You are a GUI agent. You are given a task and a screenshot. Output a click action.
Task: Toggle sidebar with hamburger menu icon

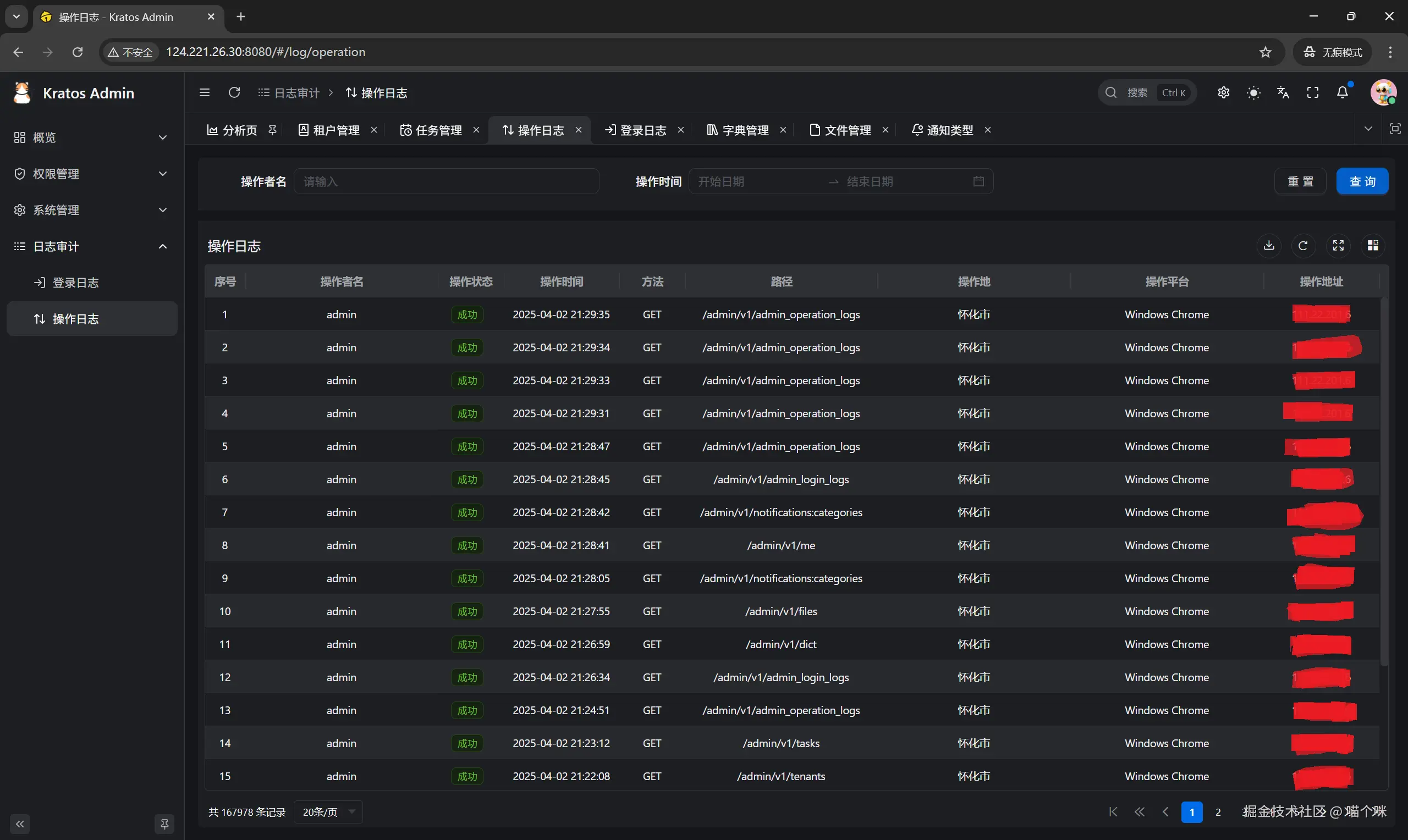coord(205,92)
